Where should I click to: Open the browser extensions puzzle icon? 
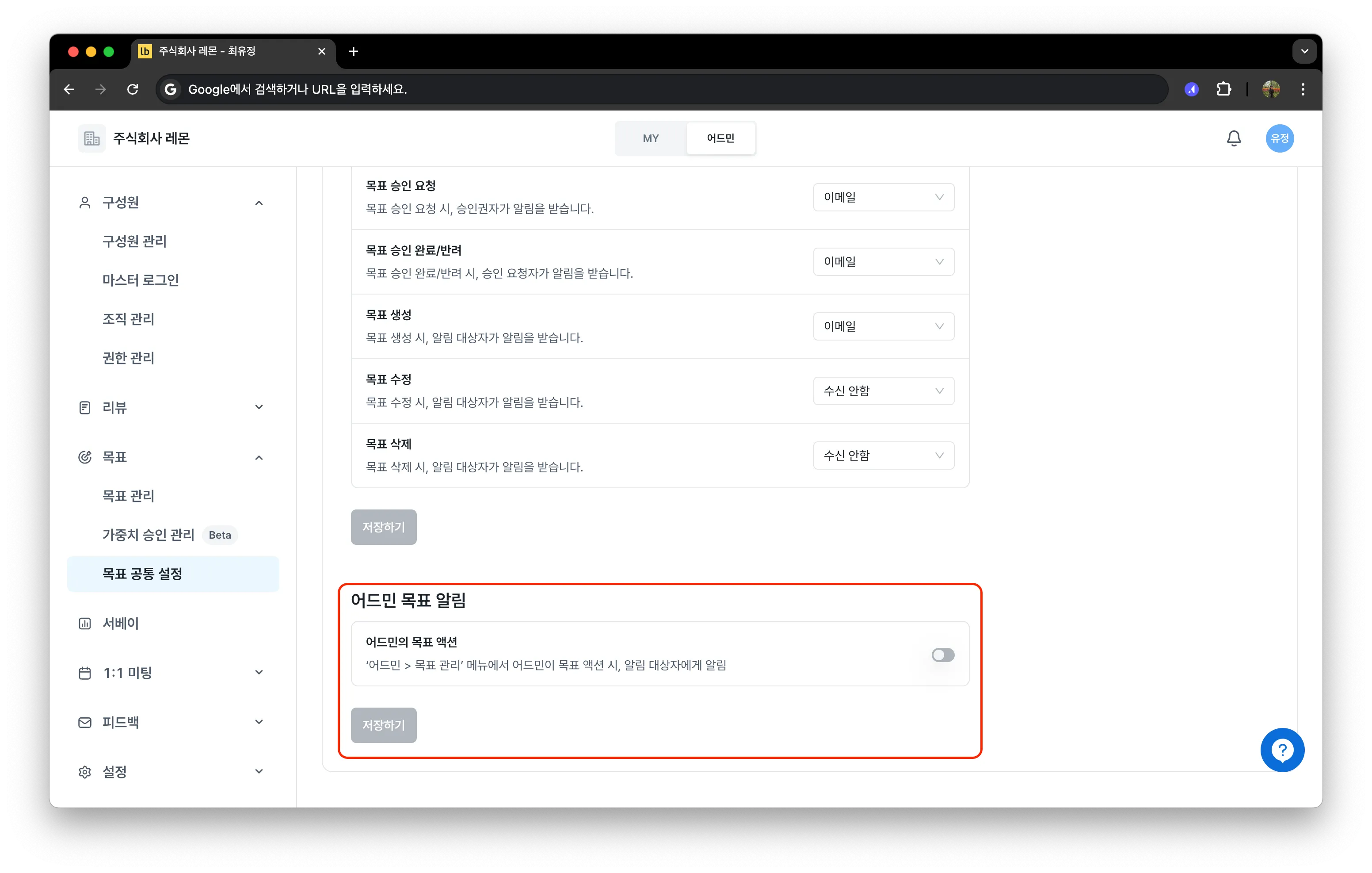1223,89
